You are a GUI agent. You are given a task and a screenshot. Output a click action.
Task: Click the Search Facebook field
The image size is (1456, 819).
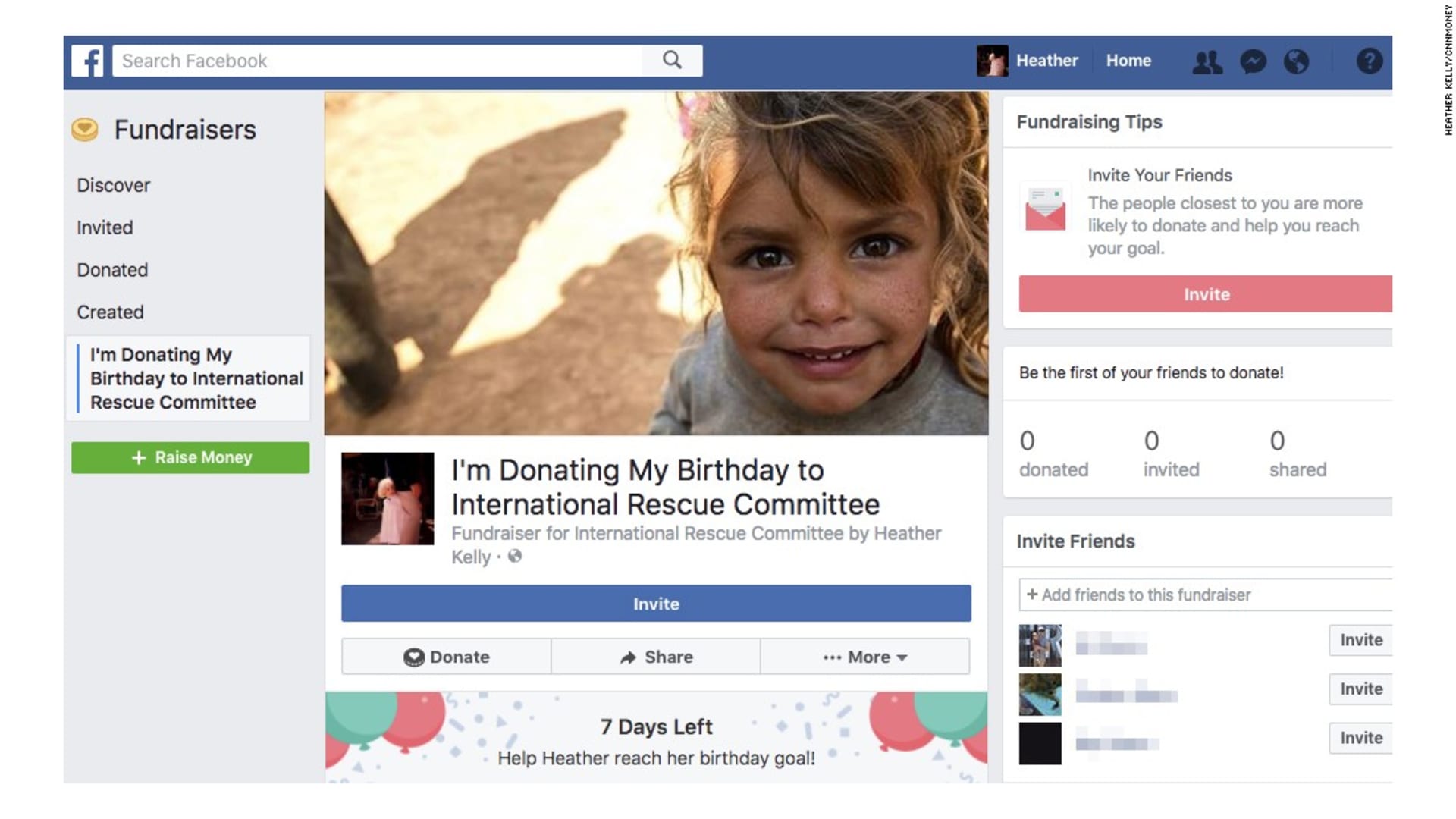coord(377,61)
